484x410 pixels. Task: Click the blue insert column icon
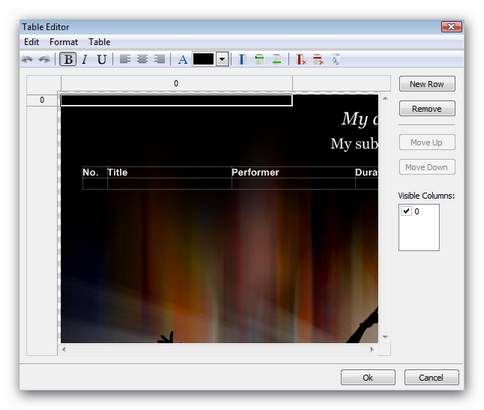coord(242,60)
